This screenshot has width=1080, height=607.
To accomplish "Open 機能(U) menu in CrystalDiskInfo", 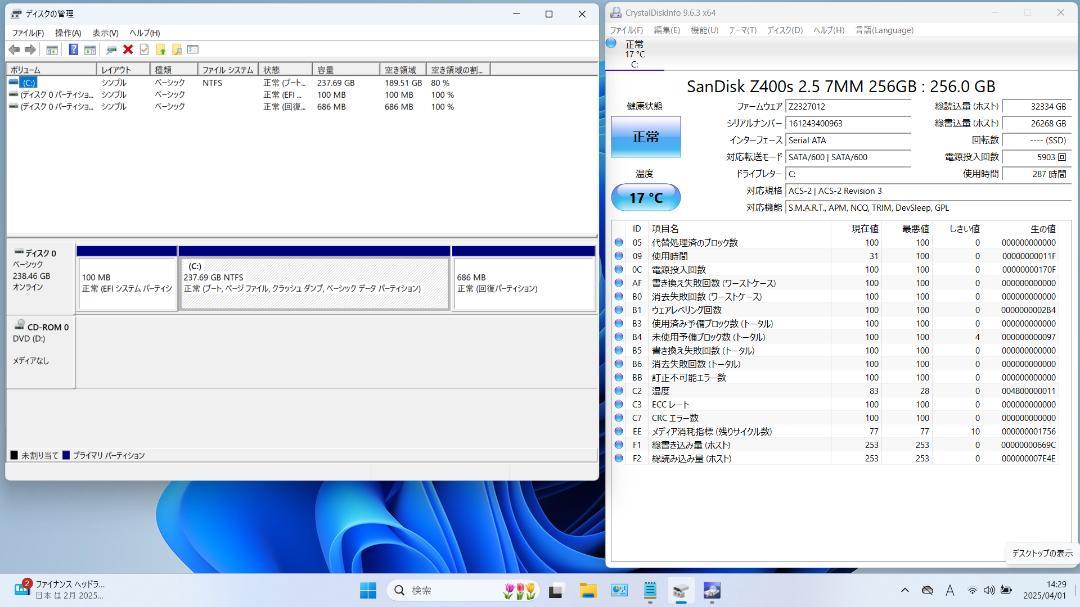I will click(704, 30).
